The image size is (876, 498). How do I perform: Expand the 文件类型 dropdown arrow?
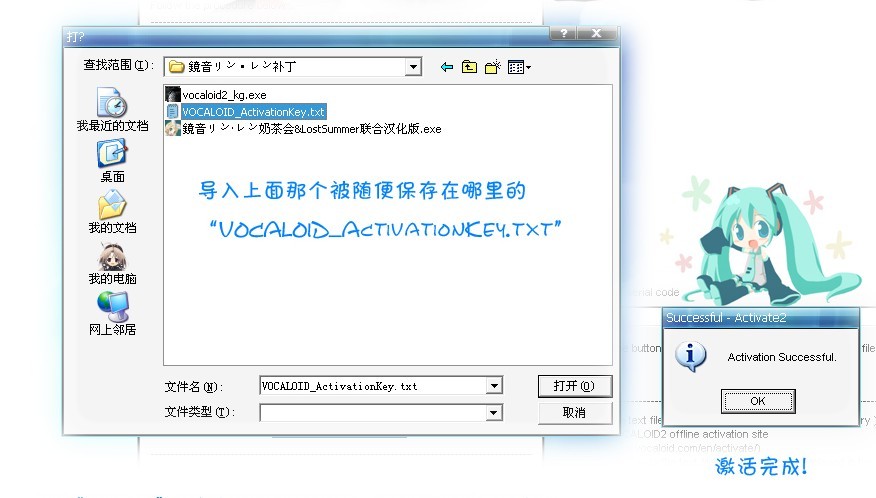click(494, 413)
